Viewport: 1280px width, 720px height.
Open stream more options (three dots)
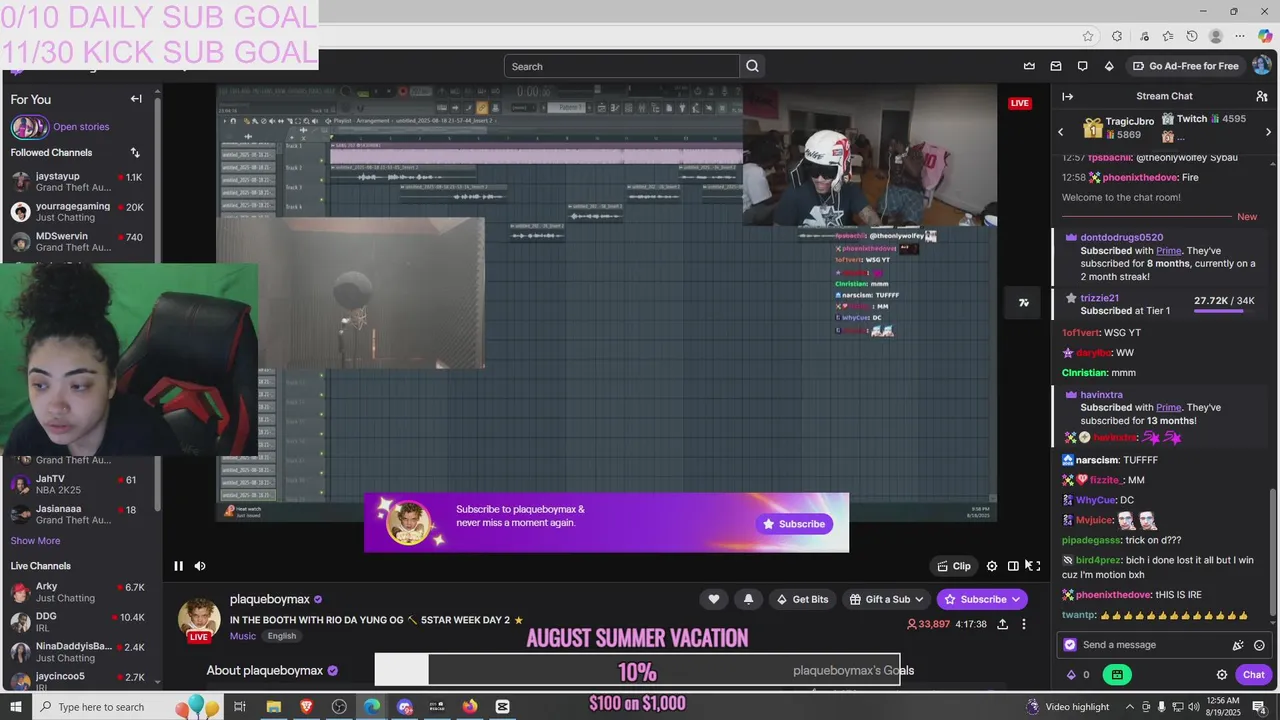(x=1023, y=624)
